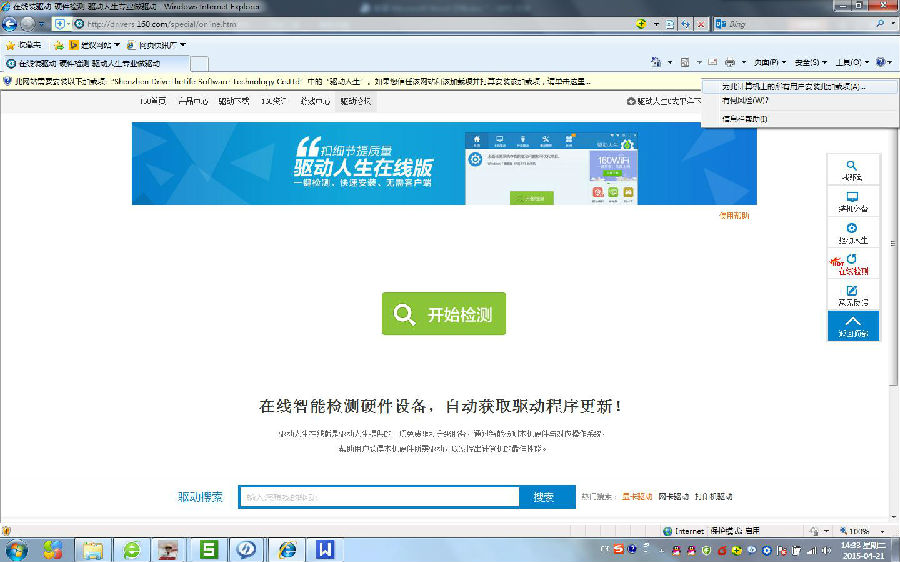Open the green S spreadsheet taskbar icon
Image resolution: width=900 pixels, height=562 pixels.
(x=208, y=550)
